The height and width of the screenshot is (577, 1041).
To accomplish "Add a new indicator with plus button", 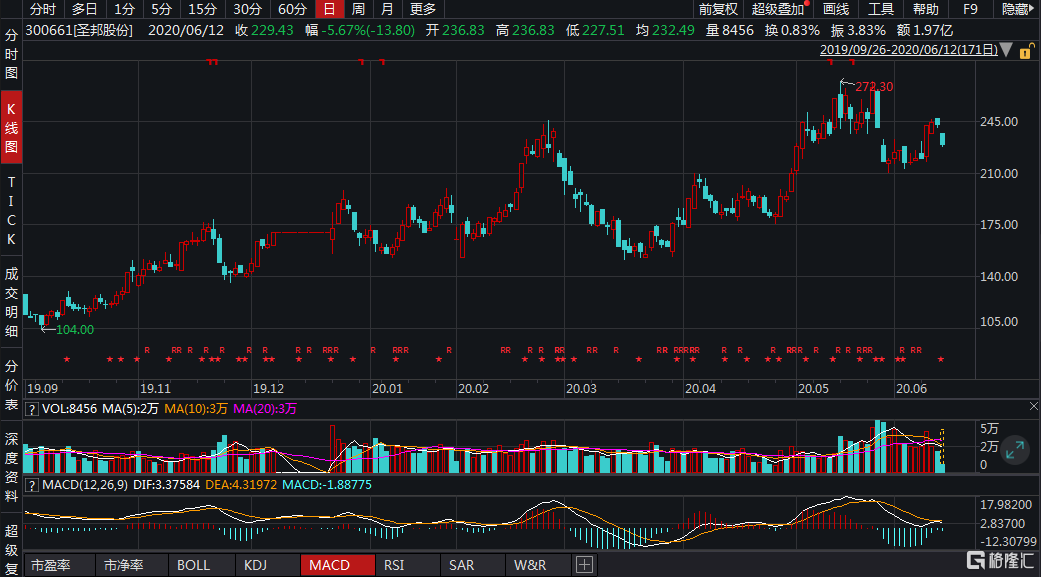I will click(x=584, y=565).
